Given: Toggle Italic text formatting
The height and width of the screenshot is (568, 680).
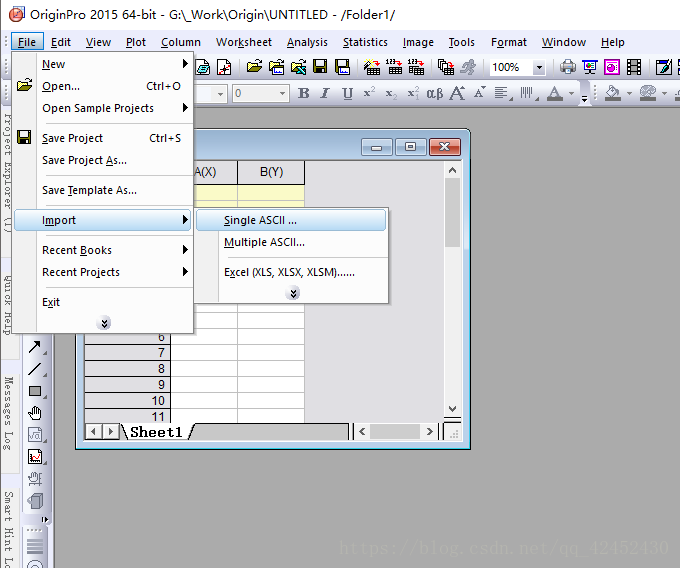Looking at the screenshot, I should (325, 93).
